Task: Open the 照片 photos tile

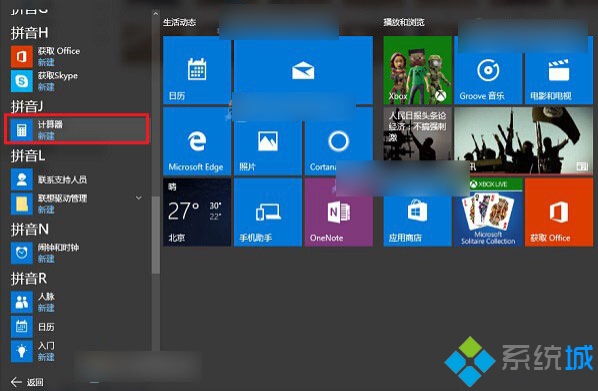Action: (x=268, y=141)
